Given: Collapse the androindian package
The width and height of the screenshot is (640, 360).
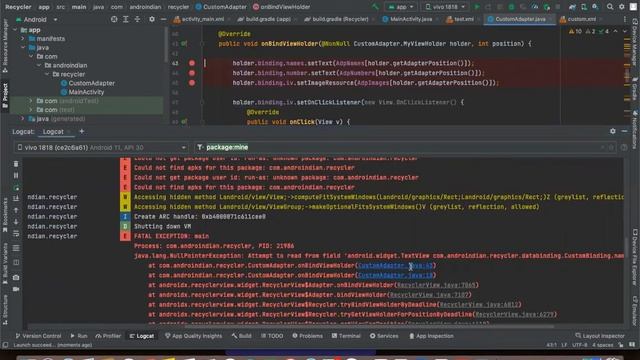Looking at the screenshot, I should click(39, 65).
